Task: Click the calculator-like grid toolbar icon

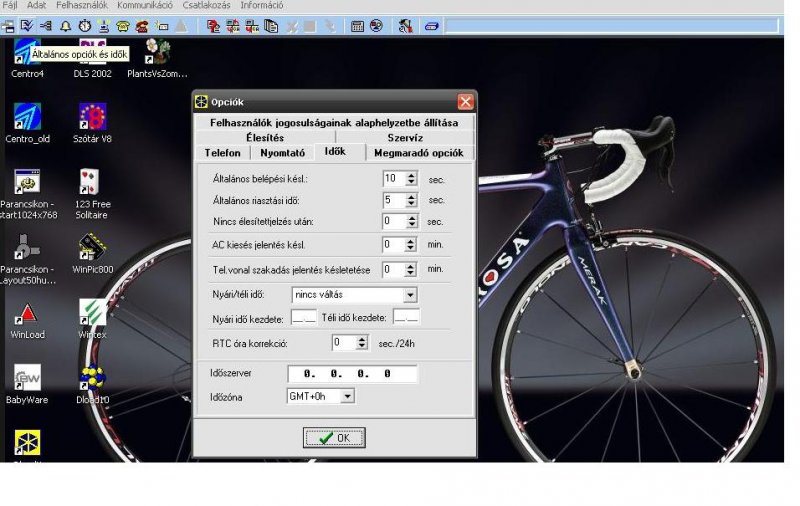Action: point(357,26)
